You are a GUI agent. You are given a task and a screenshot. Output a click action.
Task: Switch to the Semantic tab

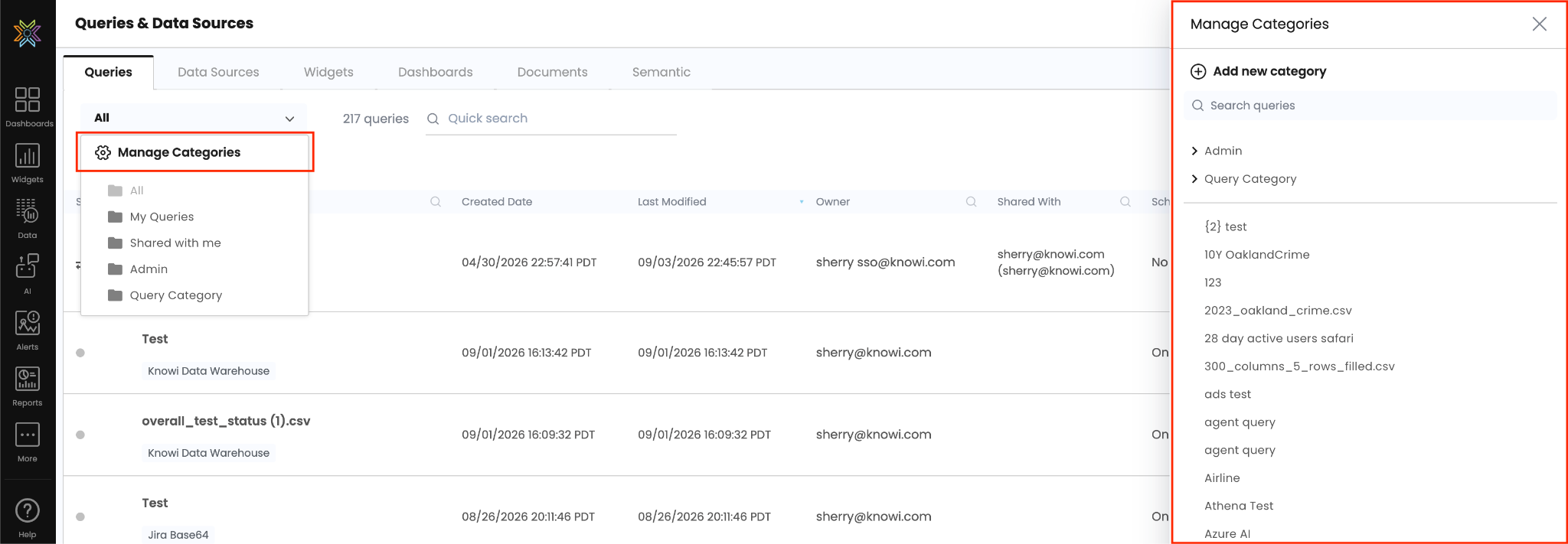tap(661, 72)
